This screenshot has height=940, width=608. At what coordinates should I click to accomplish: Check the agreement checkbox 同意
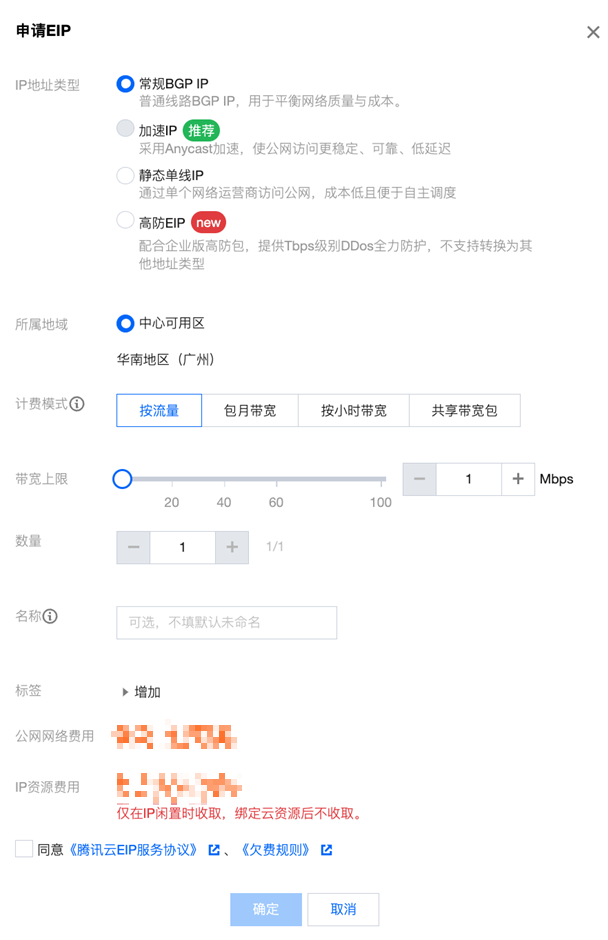click(x=24, y=848)
